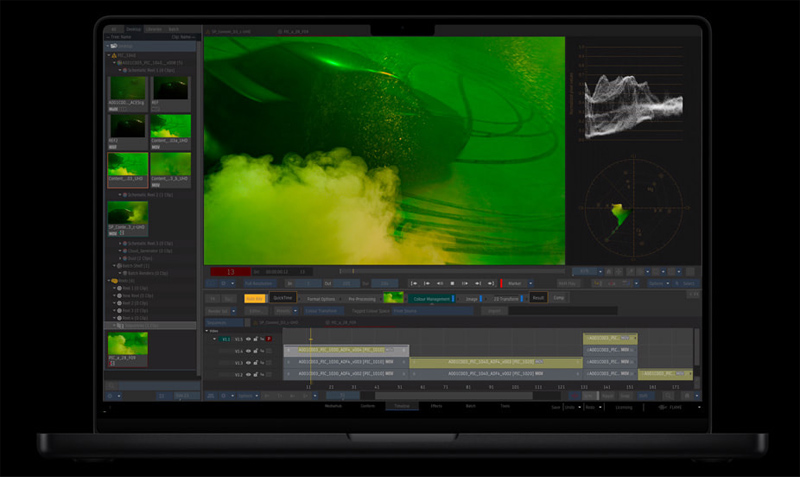Click the Colour Management button

[430, 298]
